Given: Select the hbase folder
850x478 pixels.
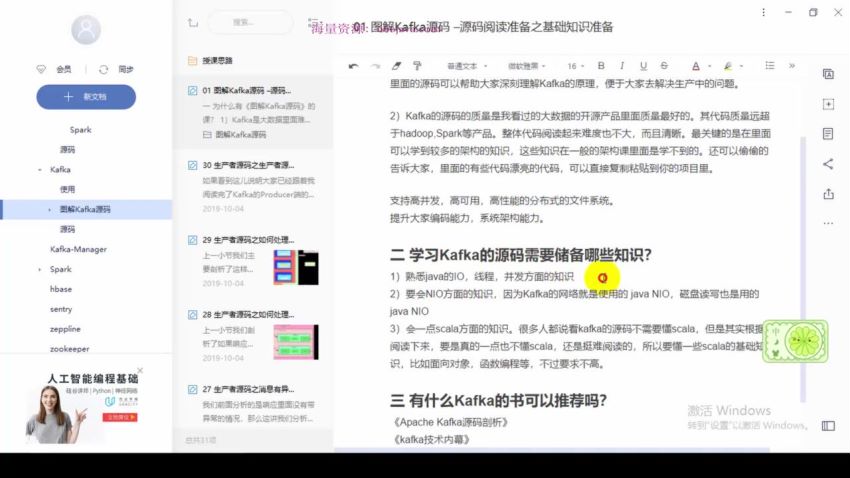Looking at the screenshot, I should click(x=61, y=289).
